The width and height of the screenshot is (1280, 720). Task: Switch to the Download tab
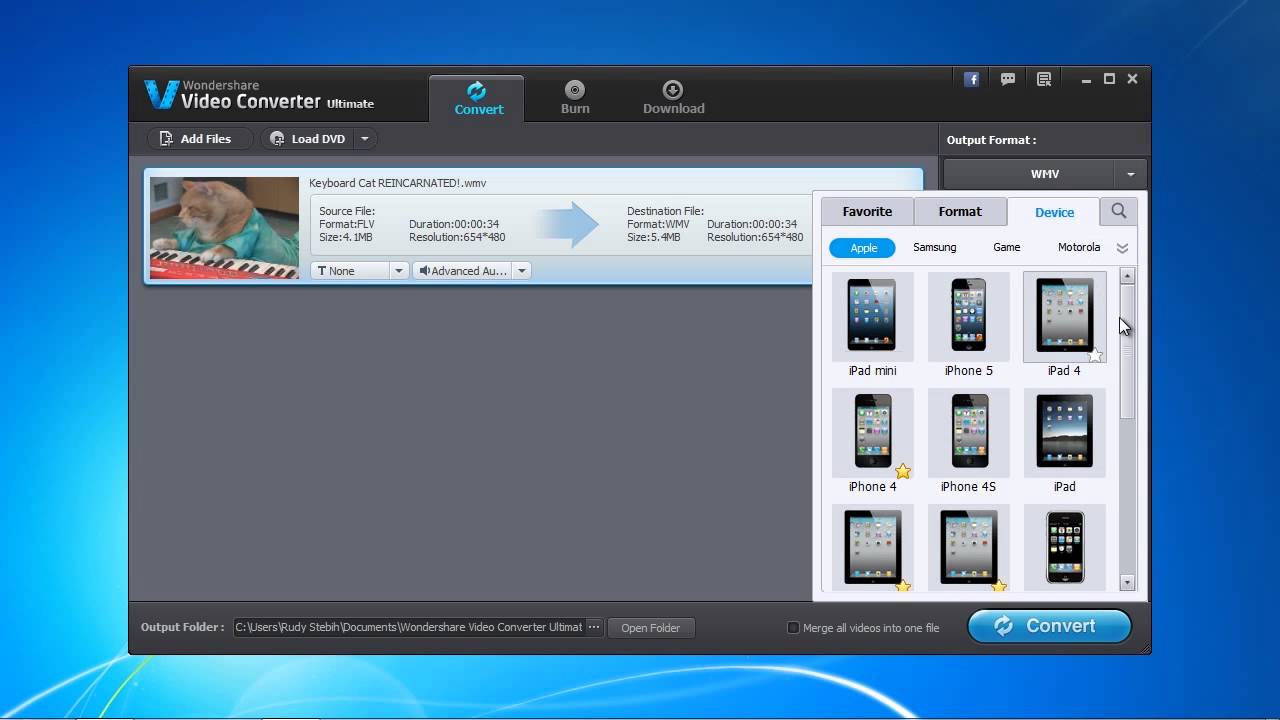pyautogui.click(x=673, y=99)
